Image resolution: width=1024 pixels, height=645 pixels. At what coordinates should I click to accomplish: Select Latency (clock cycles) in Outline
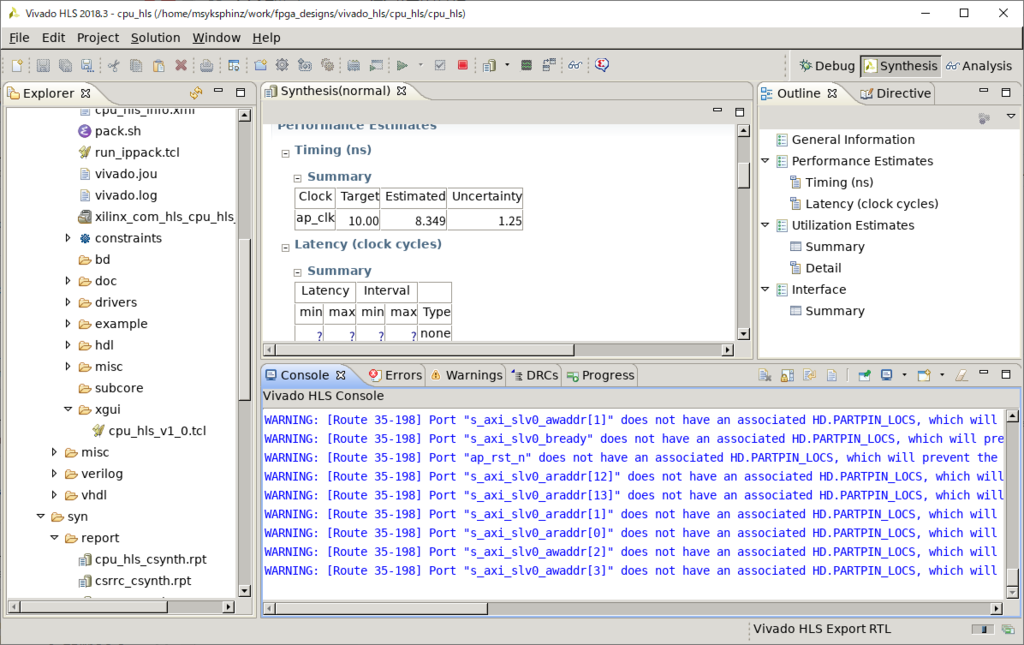coord(871,204)
